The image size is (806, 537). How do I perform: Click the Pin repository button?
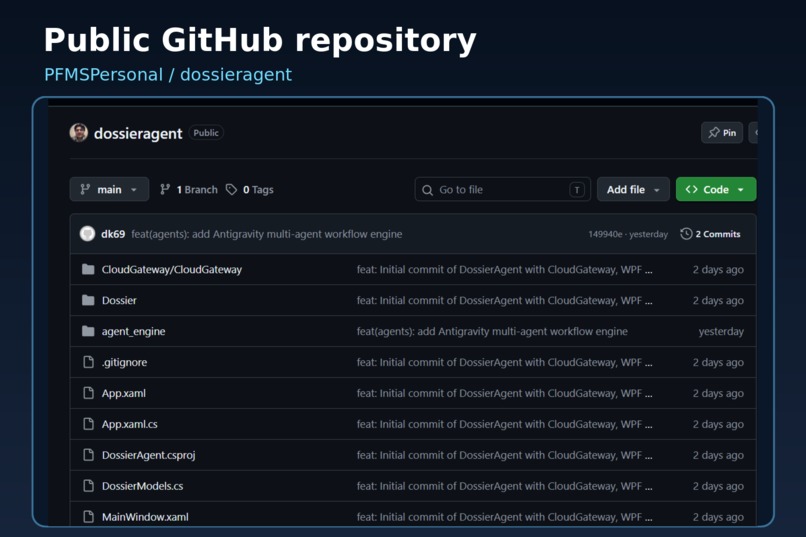pos(722,133)
